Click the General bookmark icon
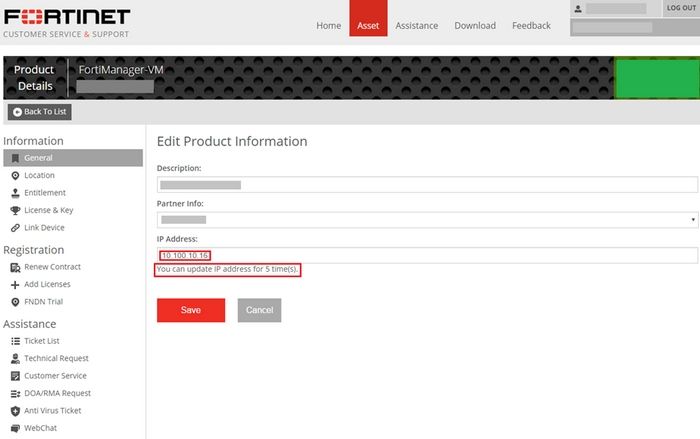 click(x=15, y=158)
